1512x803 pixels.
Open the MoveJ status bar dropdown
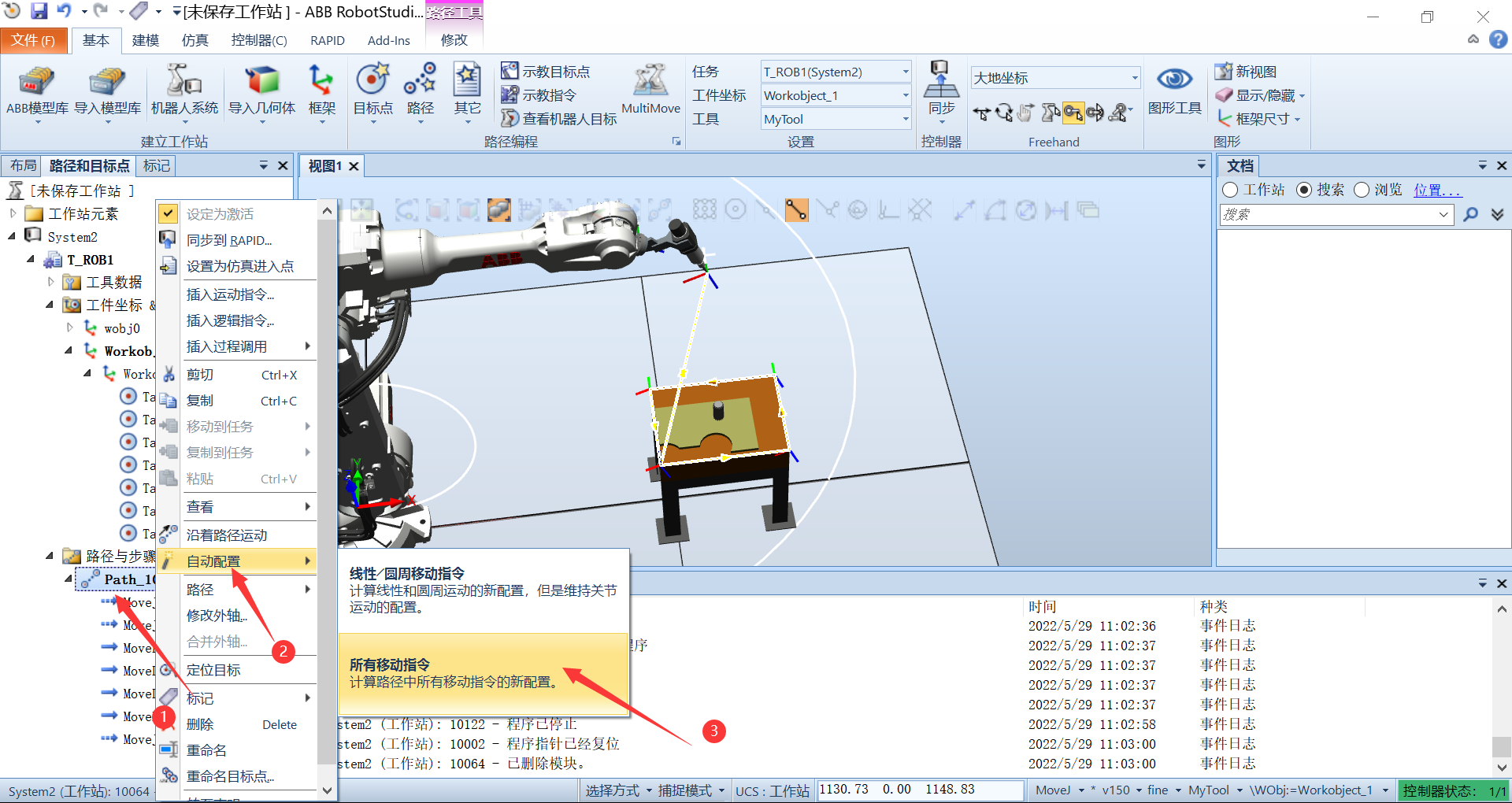click(1058, 790)
